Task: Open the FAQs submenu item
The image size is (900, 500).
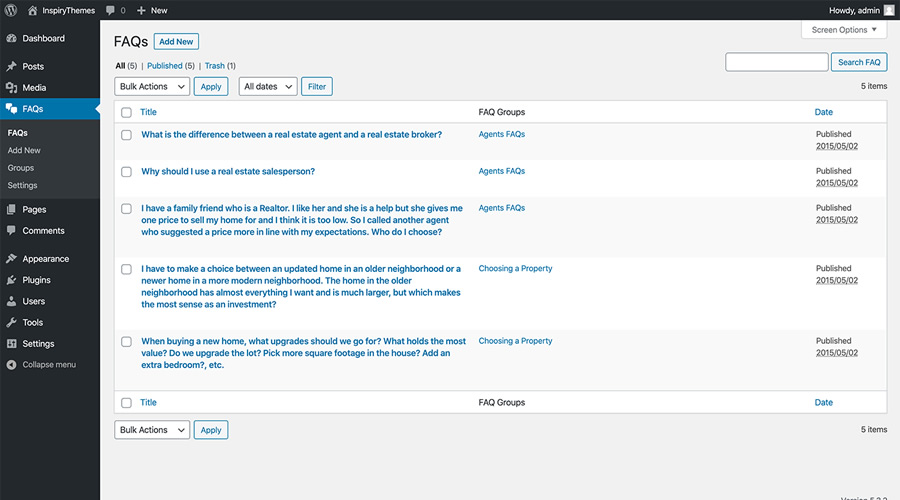Action: (18, 133)
